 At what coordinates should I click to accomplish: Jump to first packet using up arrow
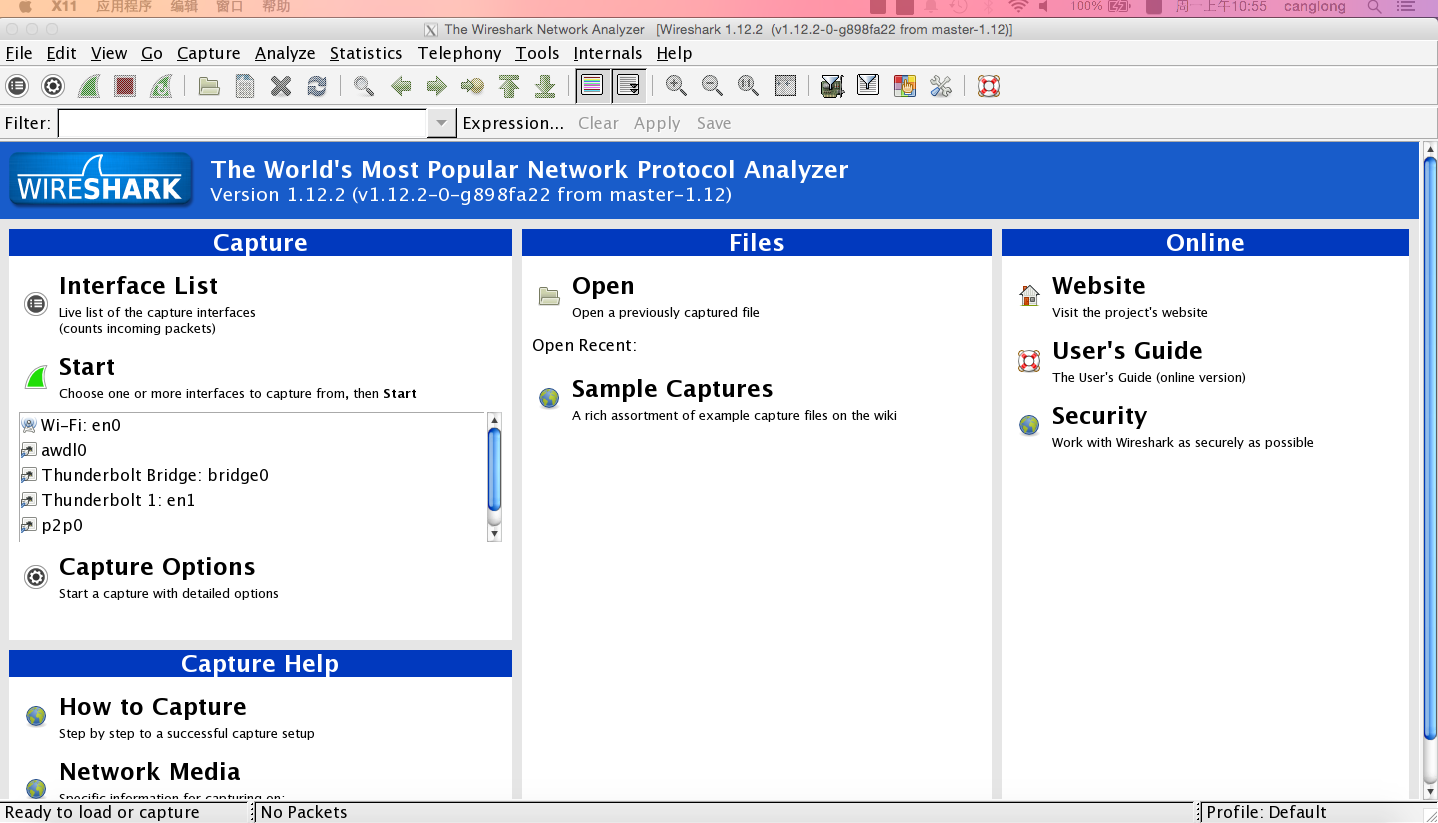tap(509, 87)
